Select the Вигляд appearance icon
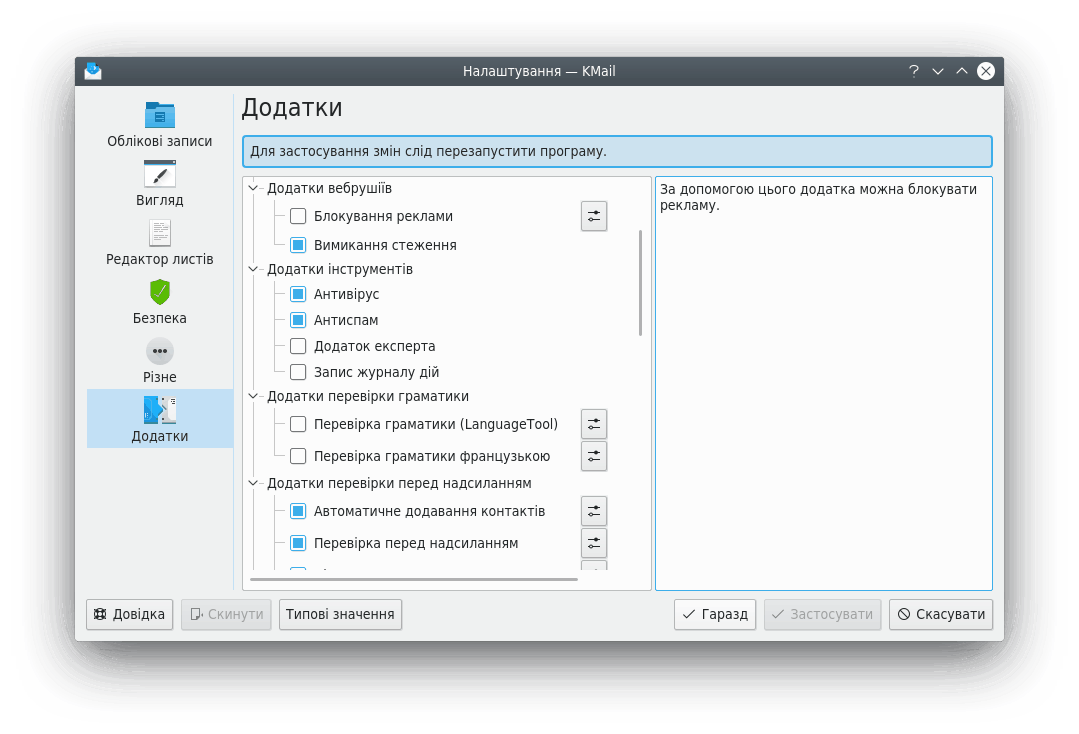Image resolution: width=1079 pixels, height=734 pixels. pos(159,174)
